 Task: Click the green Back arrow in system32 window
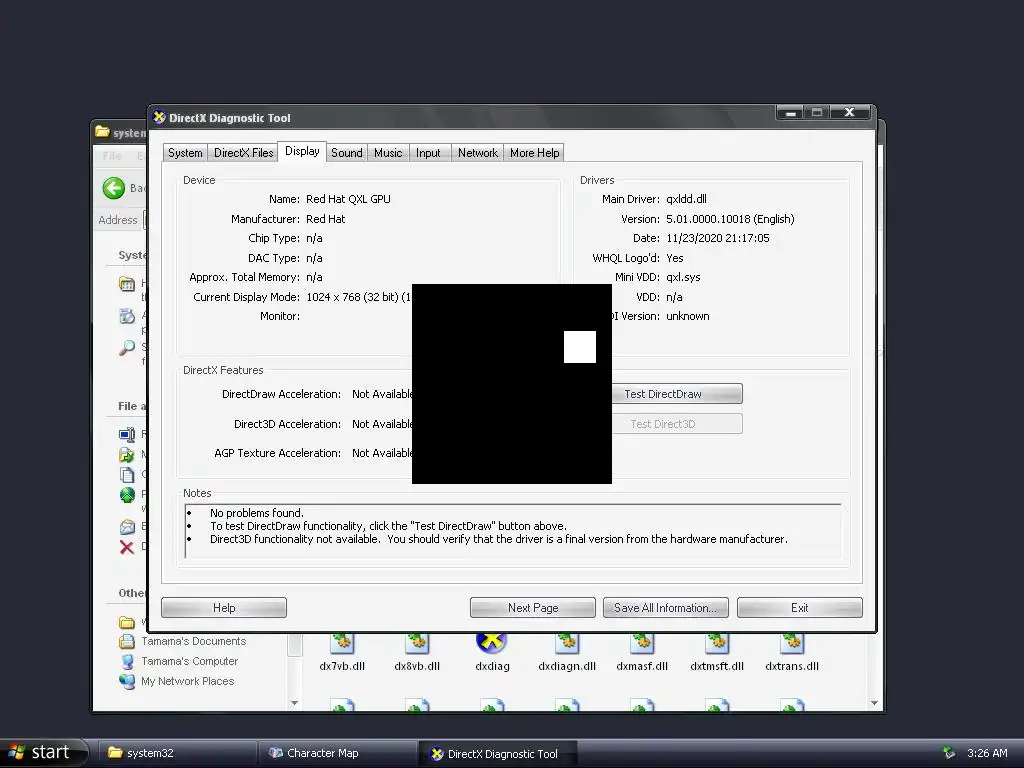click(x=114, y=189)
